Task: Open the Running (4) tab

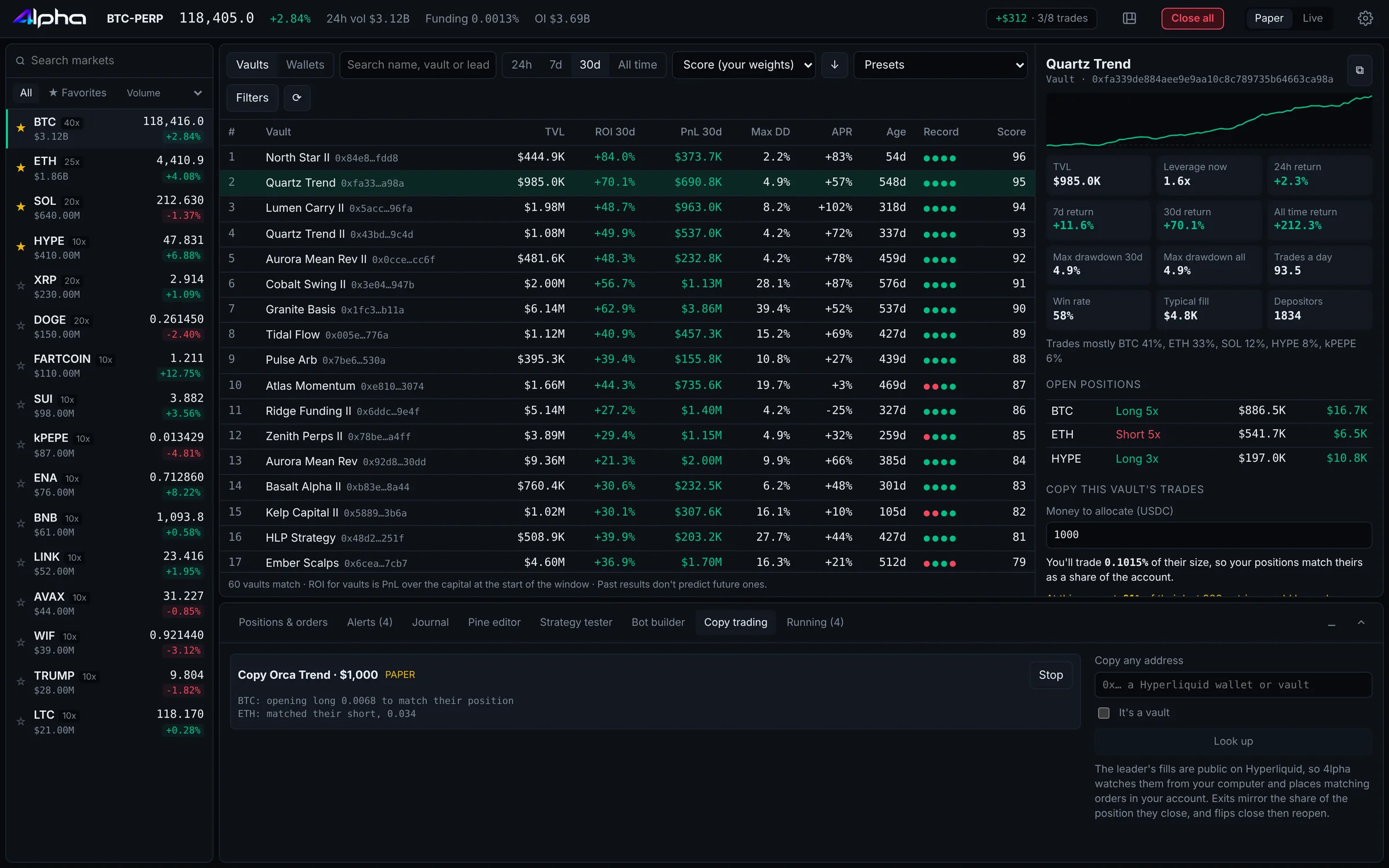Action: (815, 623)
